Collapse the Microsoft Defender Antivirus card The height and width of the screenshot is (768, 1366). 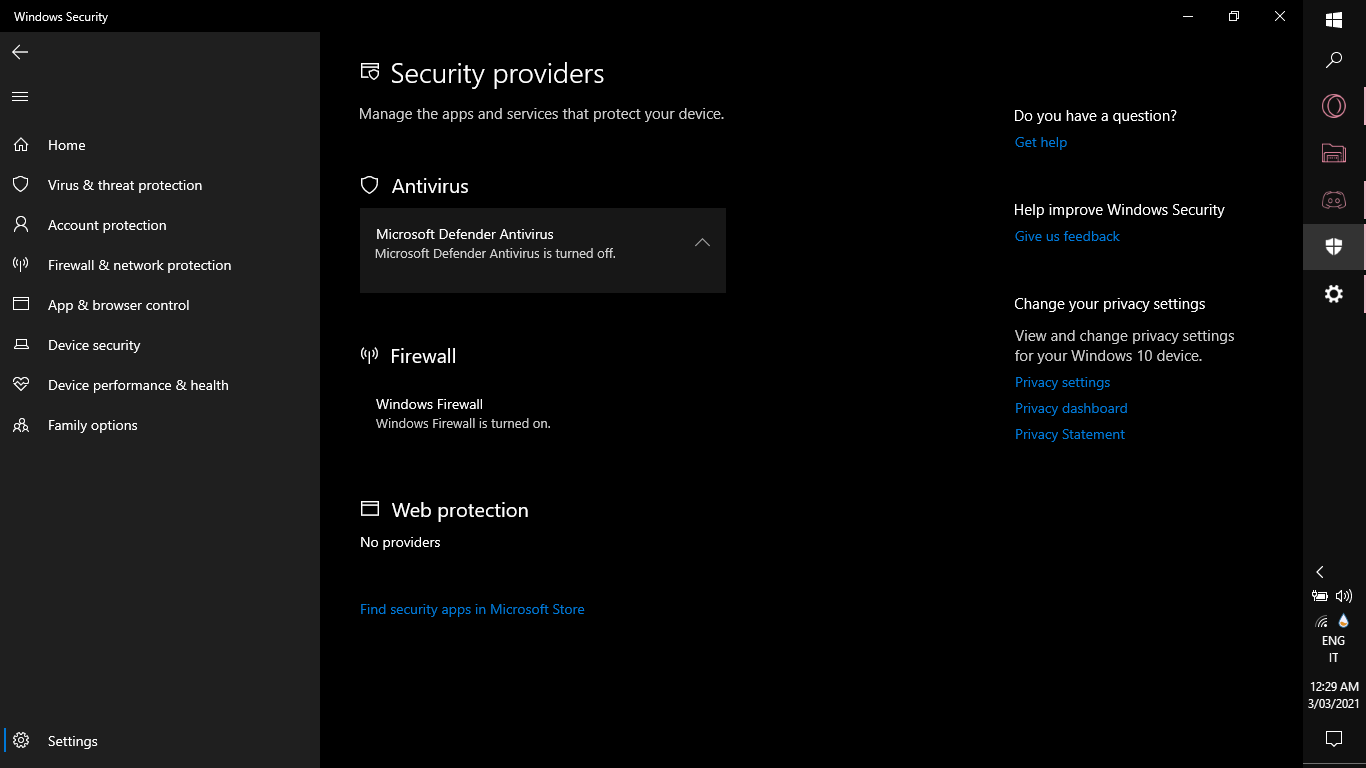point(702,243)
